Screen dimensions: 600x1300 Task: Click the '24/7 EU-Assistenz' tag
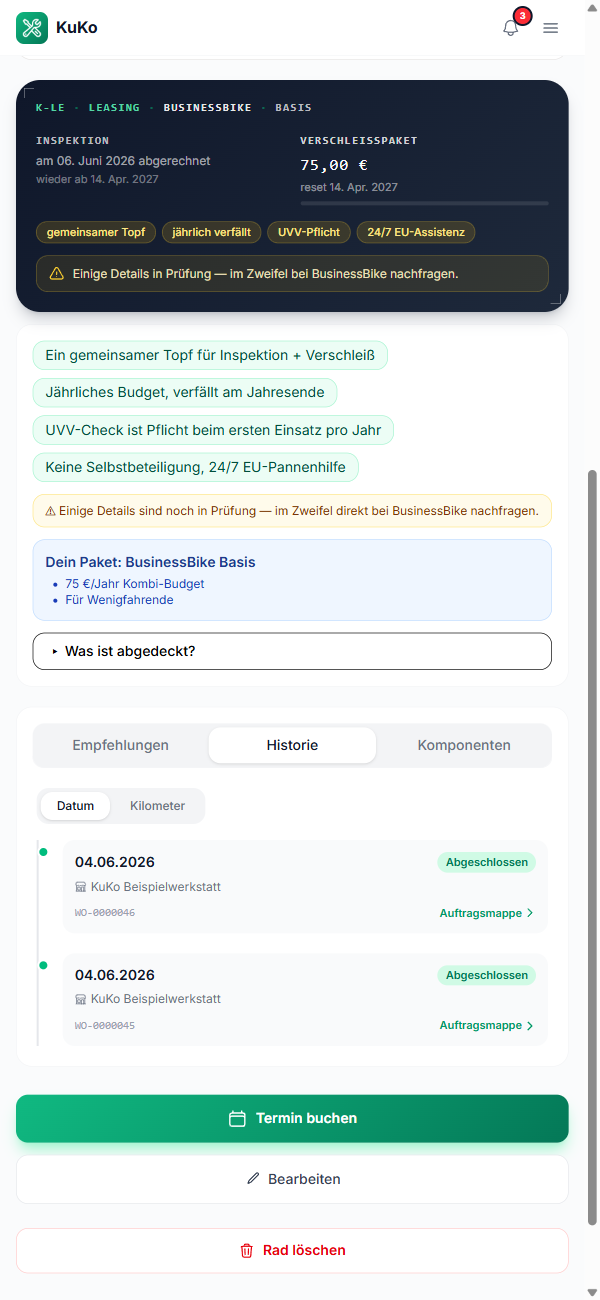(x=416, y=233)
